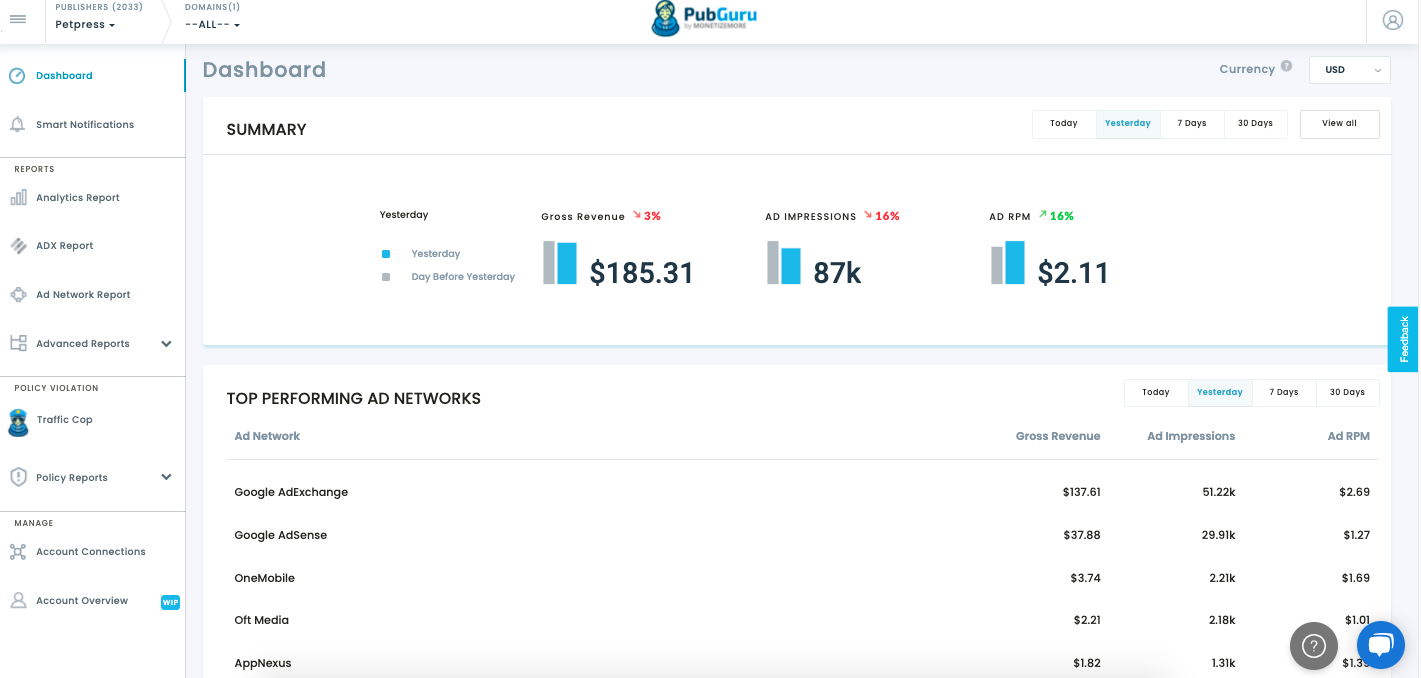The width and height of the screenshot is (1421, 678).
Task: Toggle Day Before Yesterday legend entry
Action: (x=448, y=277)
